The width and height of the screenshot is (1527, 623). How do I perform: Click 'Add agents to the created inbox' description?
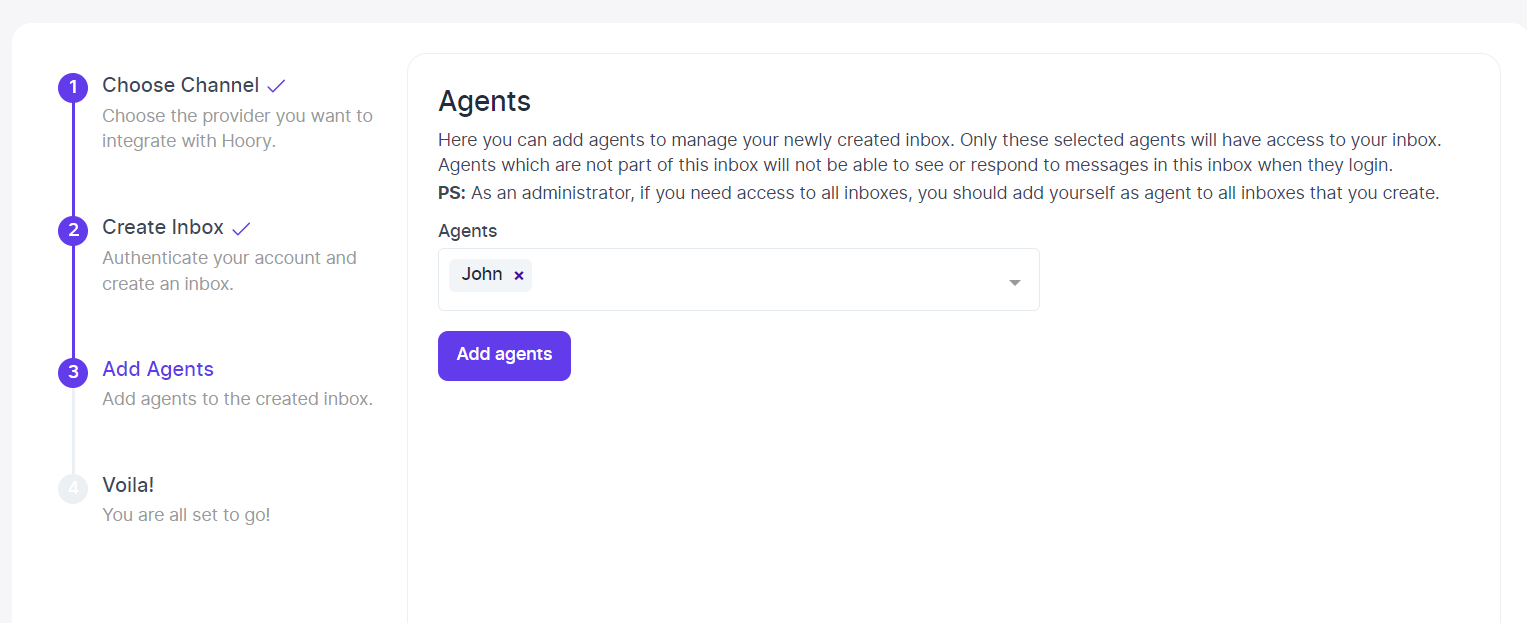tap(237, 399)
